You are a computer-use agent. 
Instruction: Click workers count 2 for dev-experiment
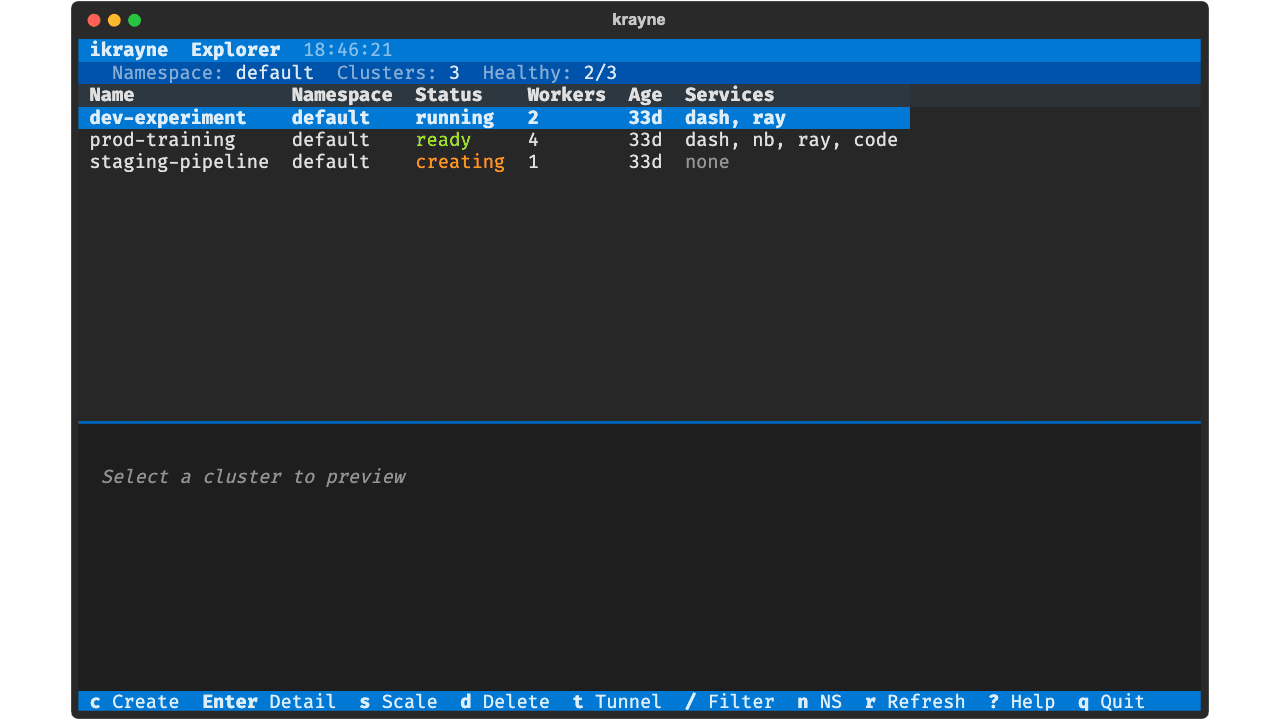533,118
